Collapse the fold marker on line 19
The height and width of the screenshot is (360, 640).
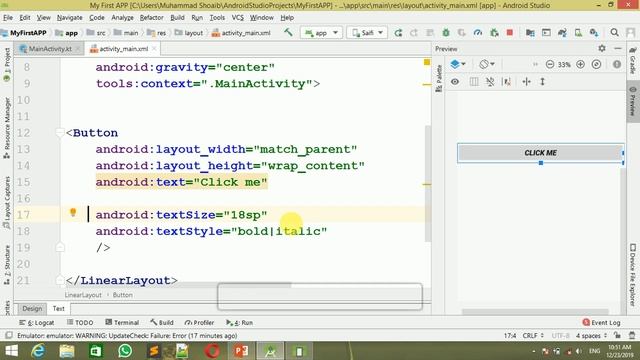60,247
